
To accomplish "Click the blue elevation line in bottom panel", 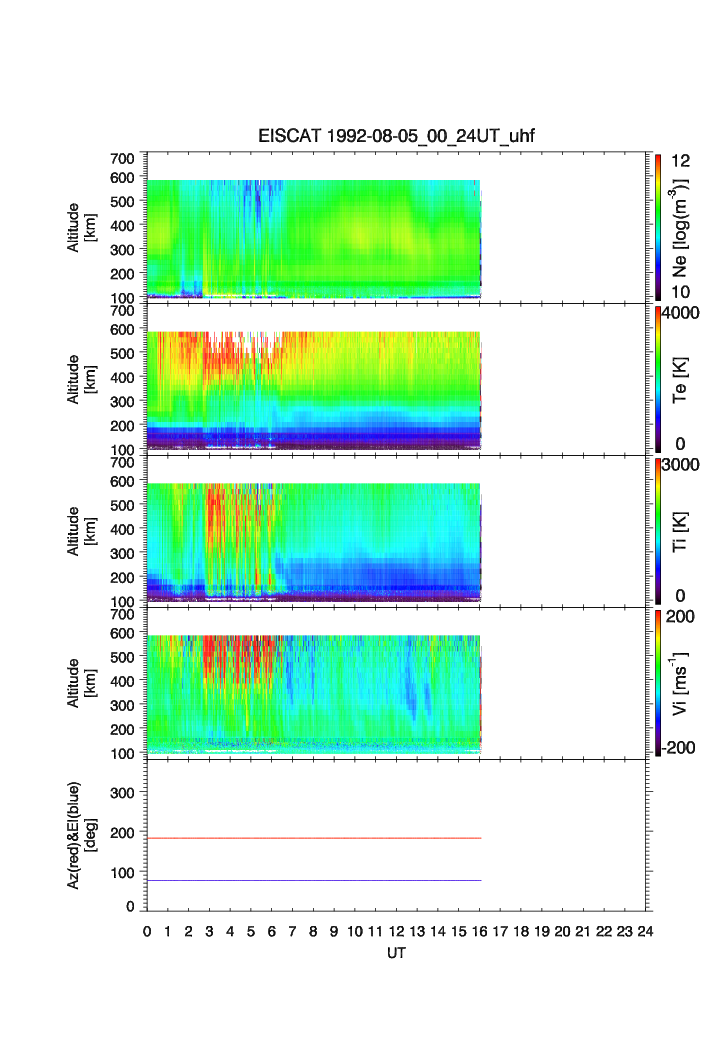I will pos(314,881).
